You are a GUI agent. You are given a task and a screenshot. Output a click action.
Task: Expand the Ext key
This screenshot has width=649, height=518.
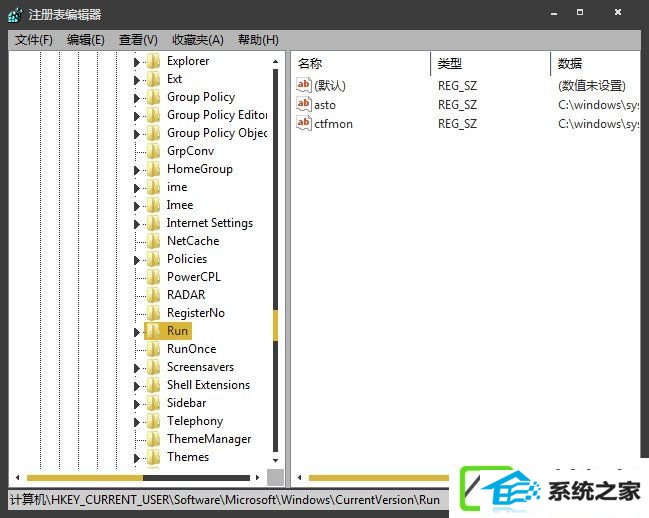[137, 80]
